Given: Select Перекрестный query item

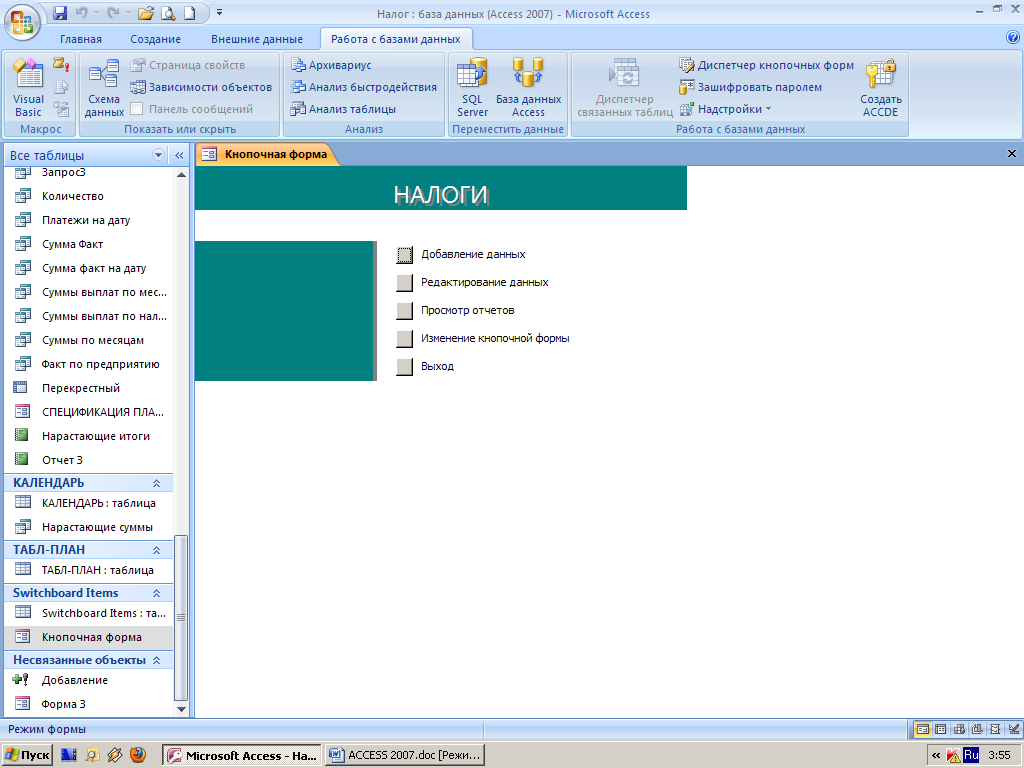Looking at the screenshot, I should point(89,388).
